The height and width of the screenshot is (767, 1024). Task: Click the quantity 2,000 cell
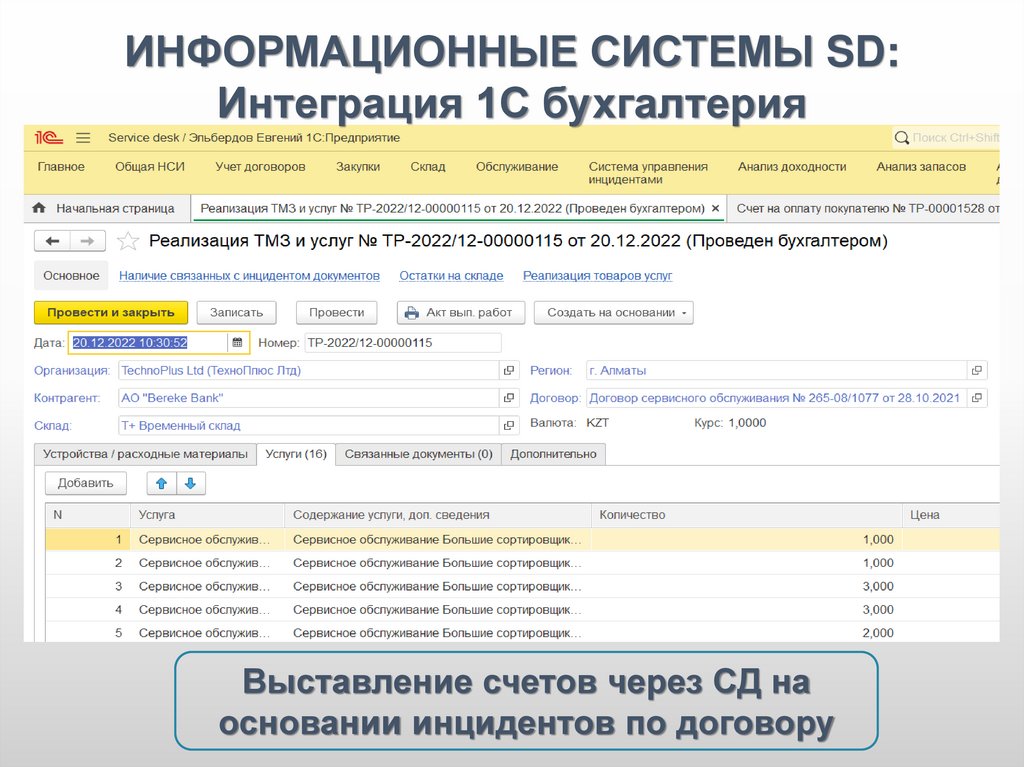point(746,632)
